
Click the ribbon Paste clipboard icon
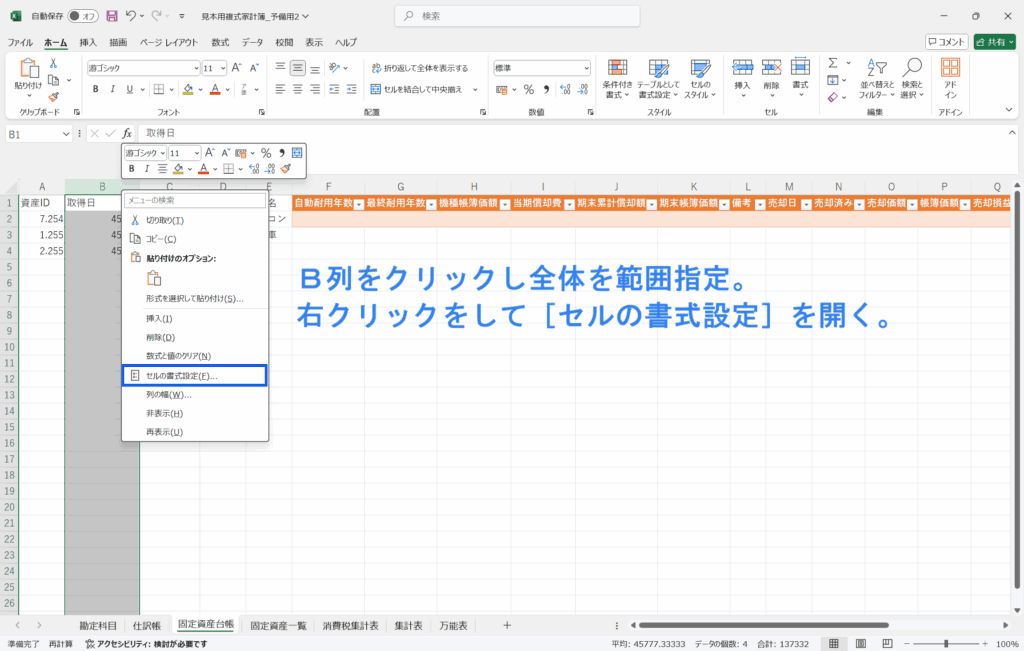pyautogui.click(x=28, y=68)
